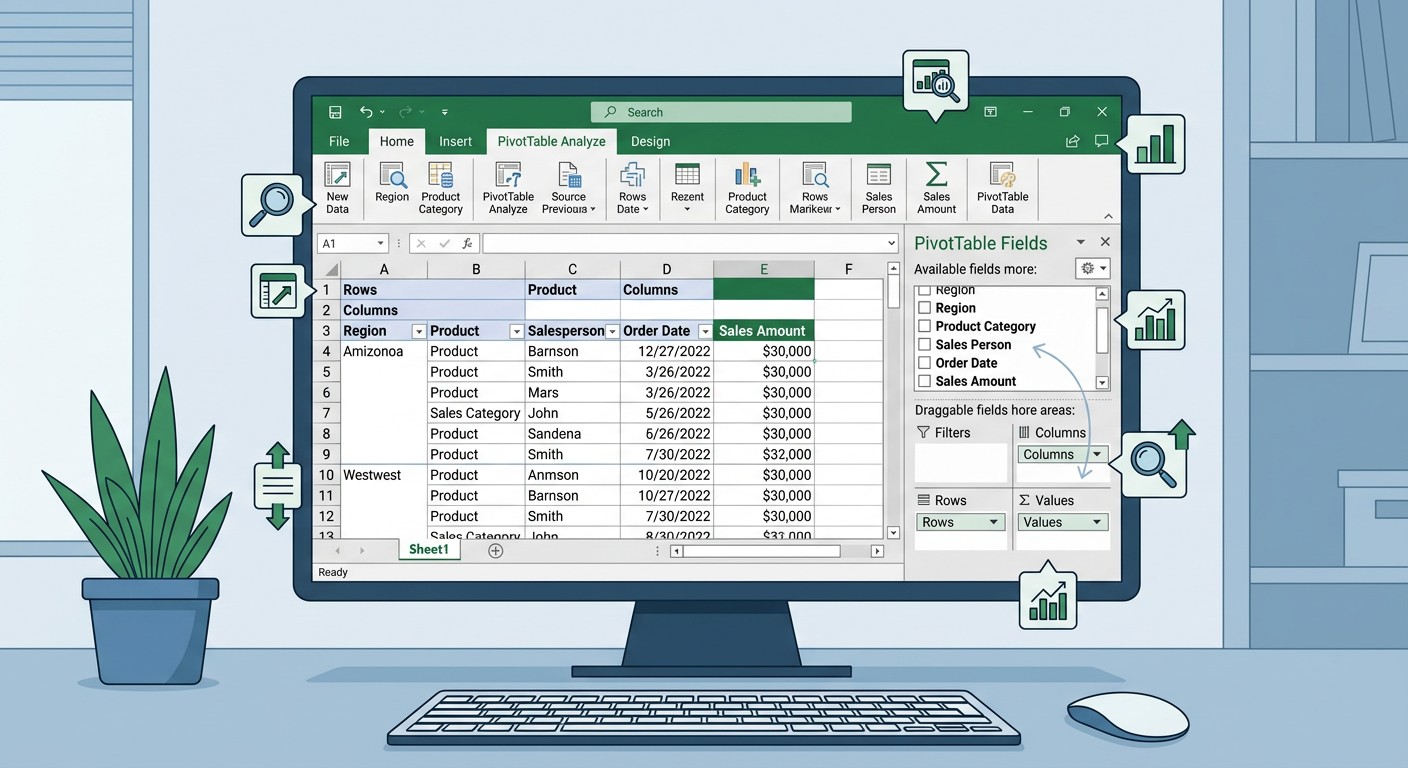Viewport: 1408px width, 768px height.
Task: Check the Region field checkbox
Action: pos(925,308)
